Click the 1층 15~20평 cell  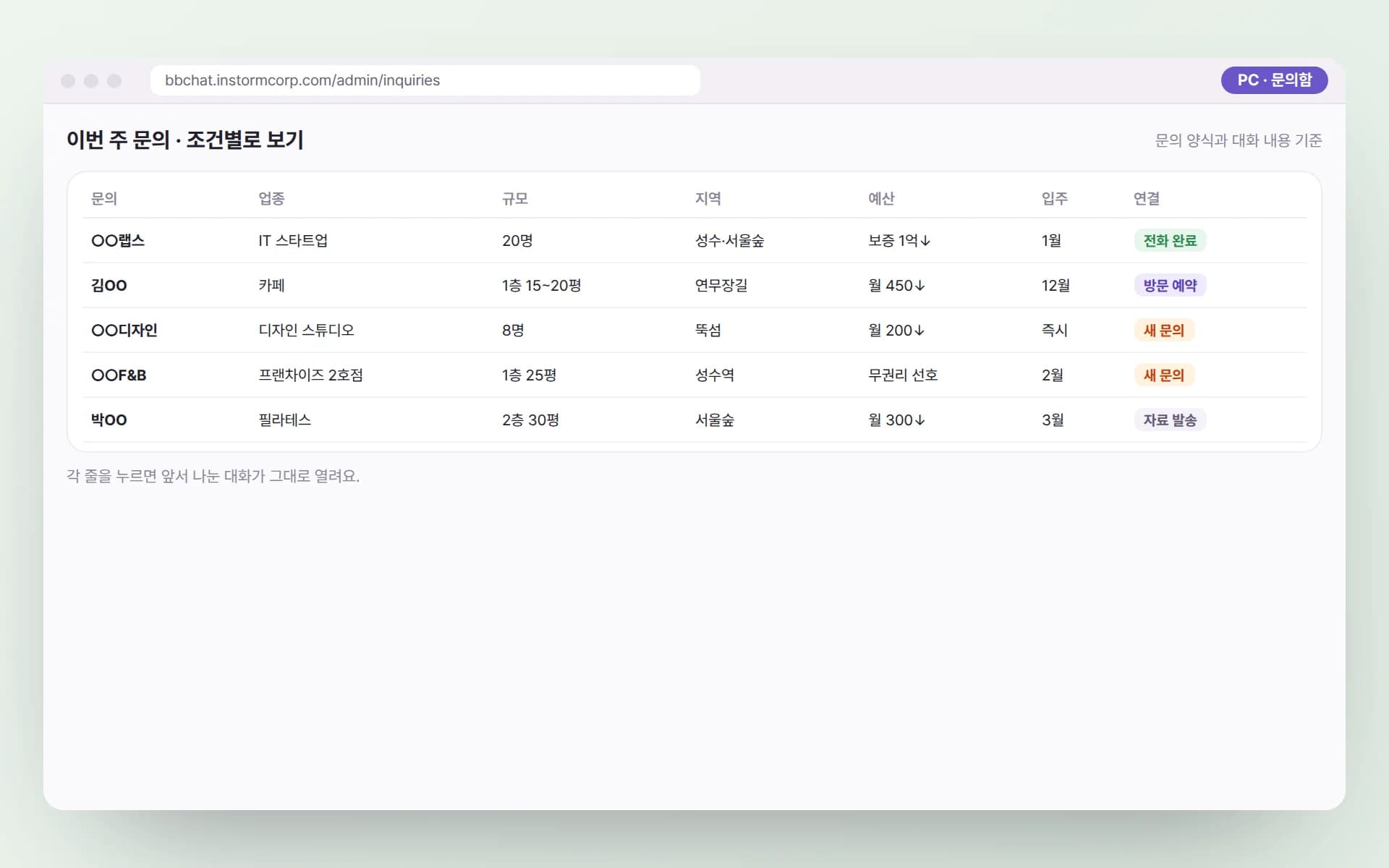coord(542,285)
